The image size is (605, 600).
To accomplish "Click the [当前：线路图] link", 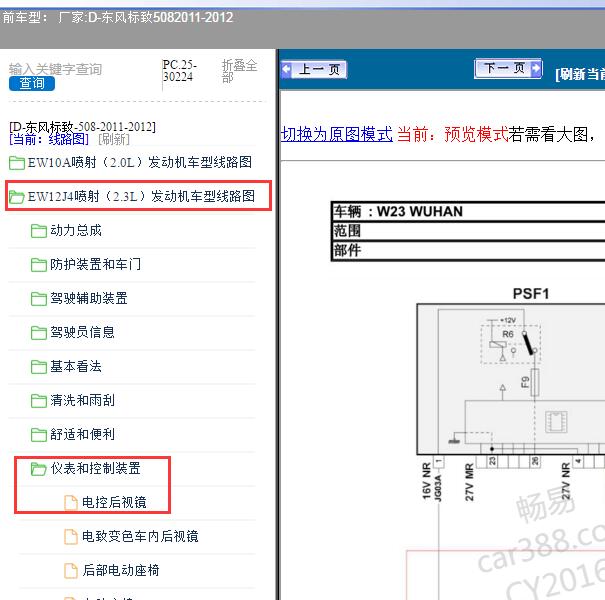I will pos(49,139).
